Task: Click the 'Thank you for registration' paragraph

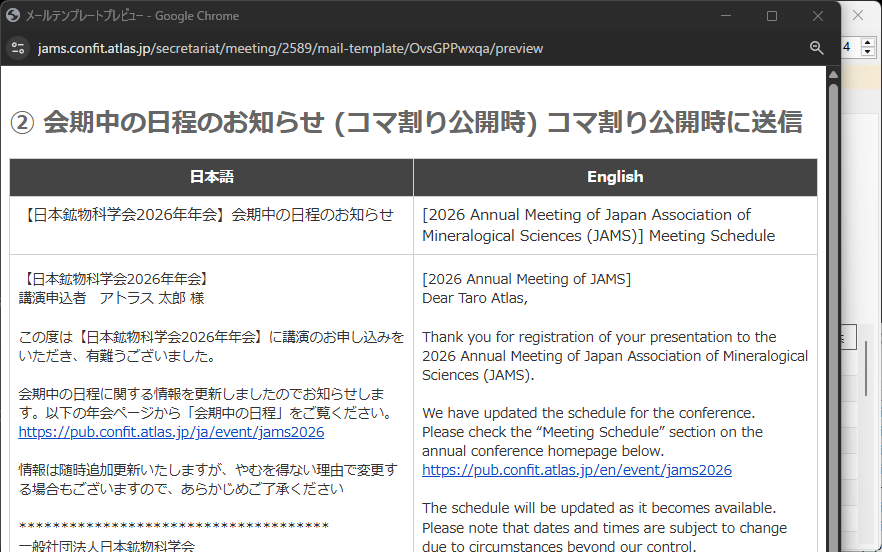Action: (615, 356)
